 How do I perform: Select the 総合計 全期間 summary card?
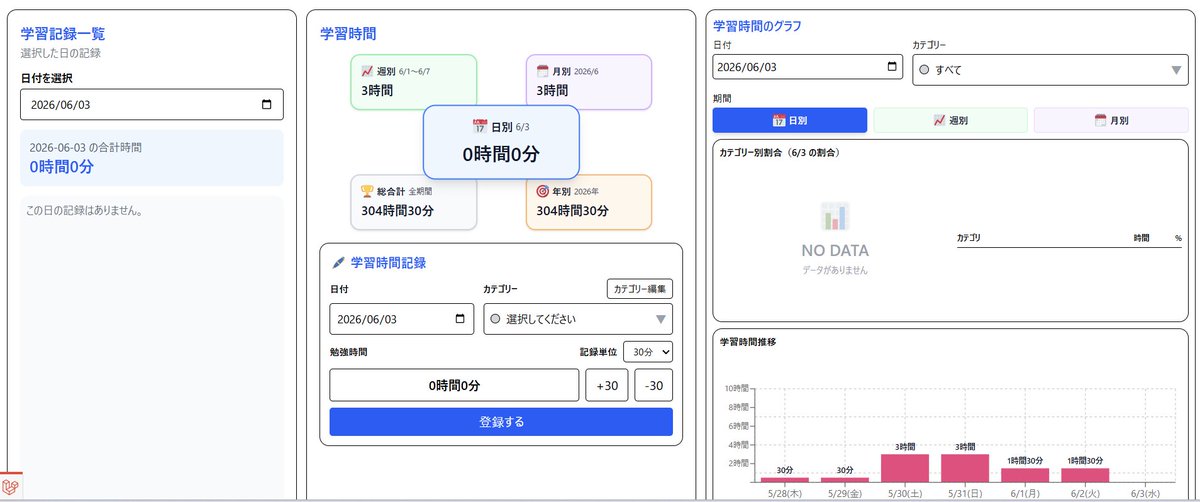pos(414,202)
